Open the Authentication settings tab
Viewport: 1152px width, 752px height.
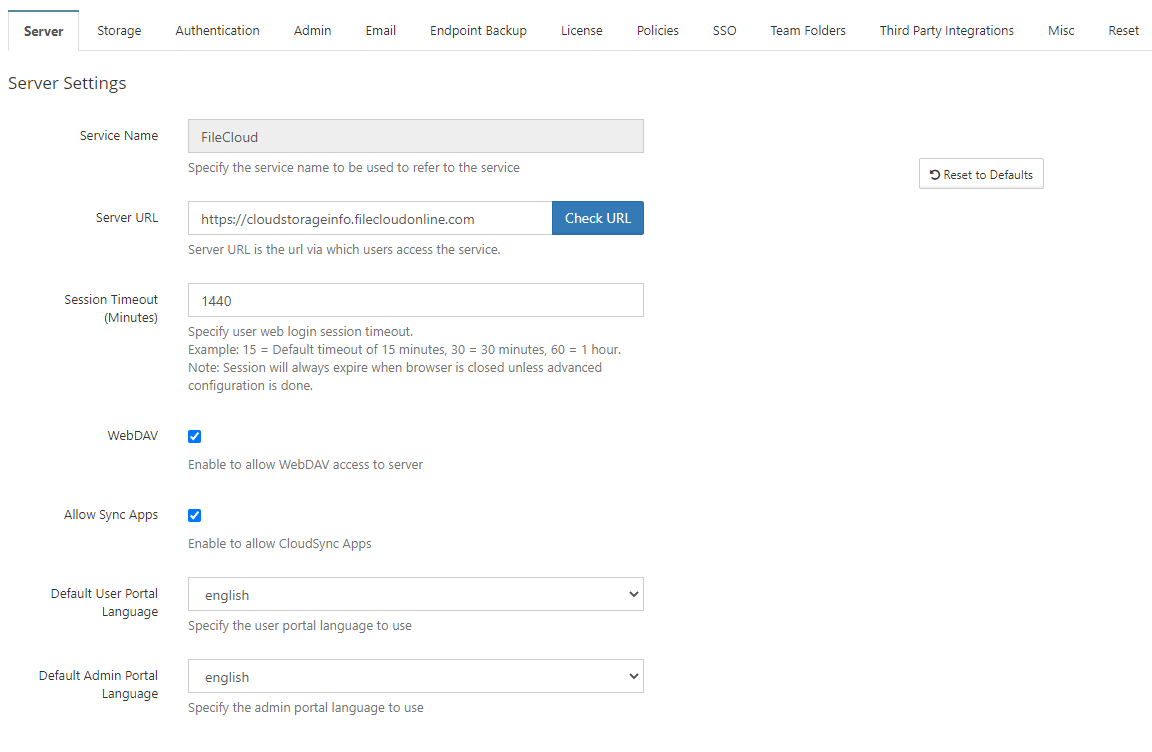(x=217, y=30)
